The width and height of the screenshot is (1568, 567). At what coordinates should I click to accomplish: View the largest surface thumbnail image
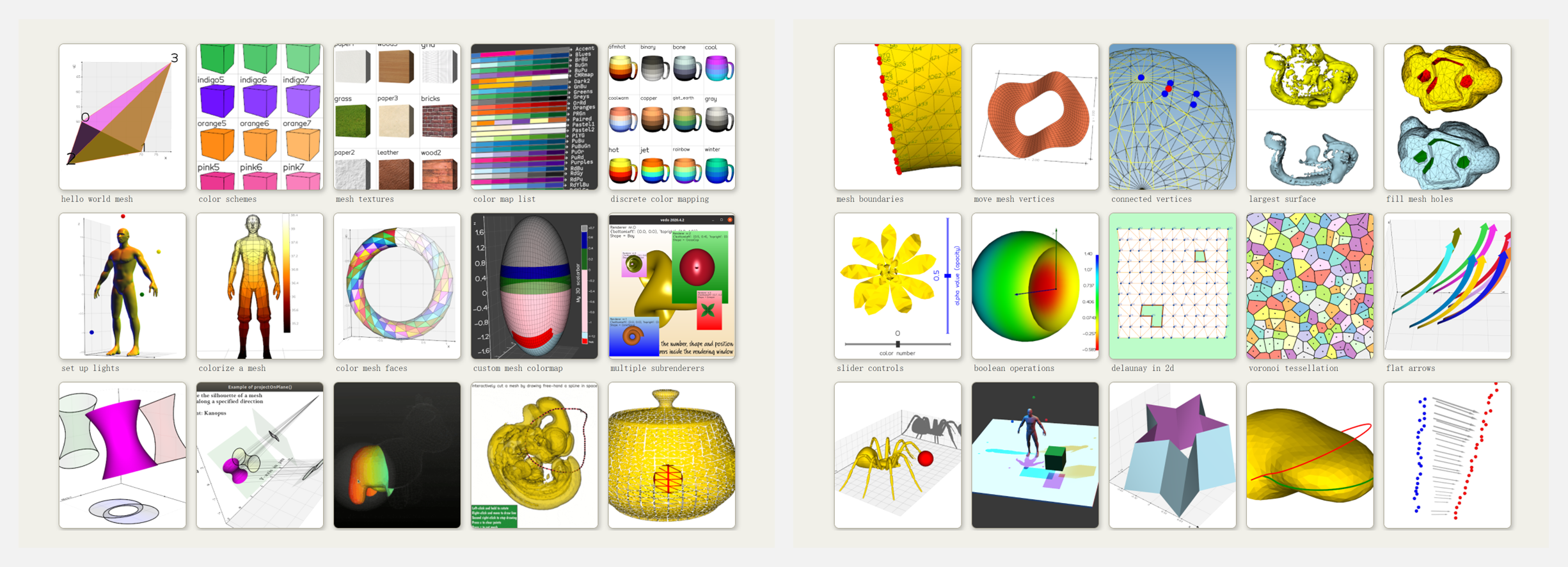pyautogui.click(x=1310, y=116)
